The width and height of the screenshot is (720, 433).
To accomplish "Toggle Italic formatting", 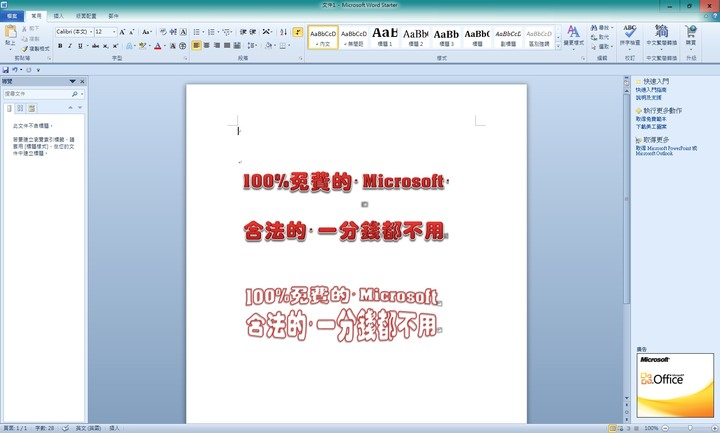I will coord(70,46).
